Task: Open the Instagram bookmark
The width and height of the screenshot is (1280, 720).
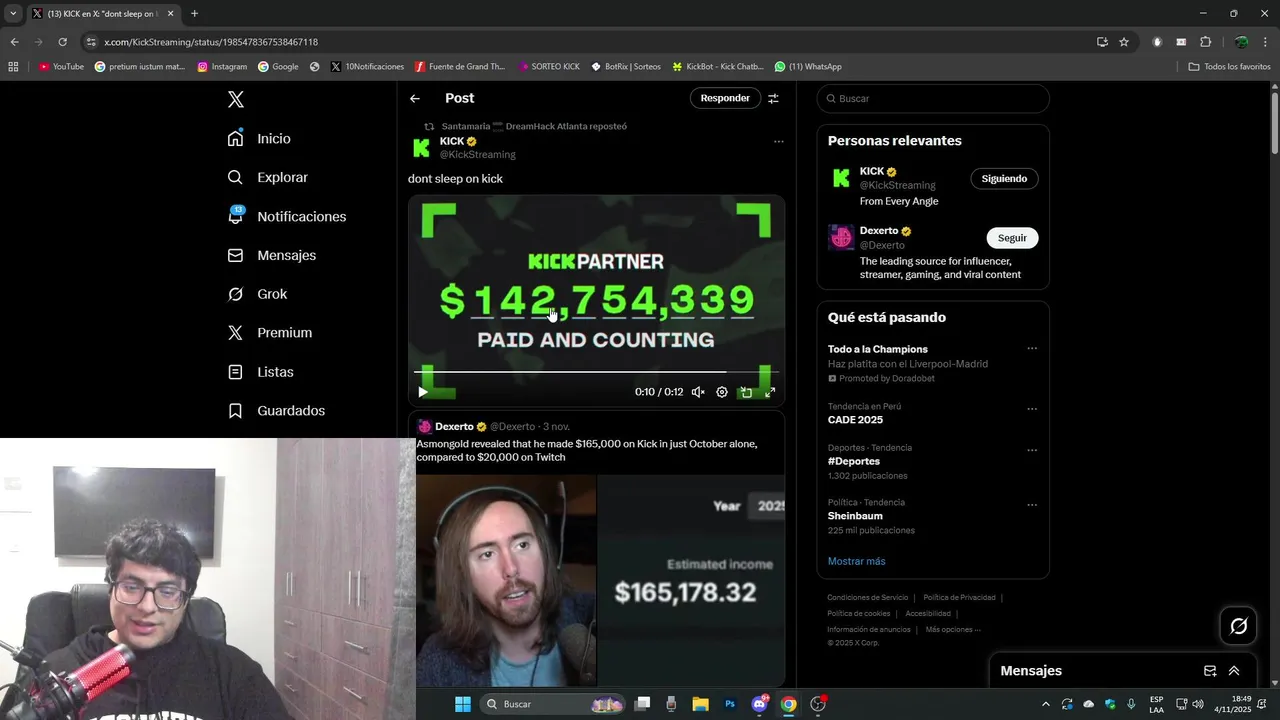Action: click(222, 67)
